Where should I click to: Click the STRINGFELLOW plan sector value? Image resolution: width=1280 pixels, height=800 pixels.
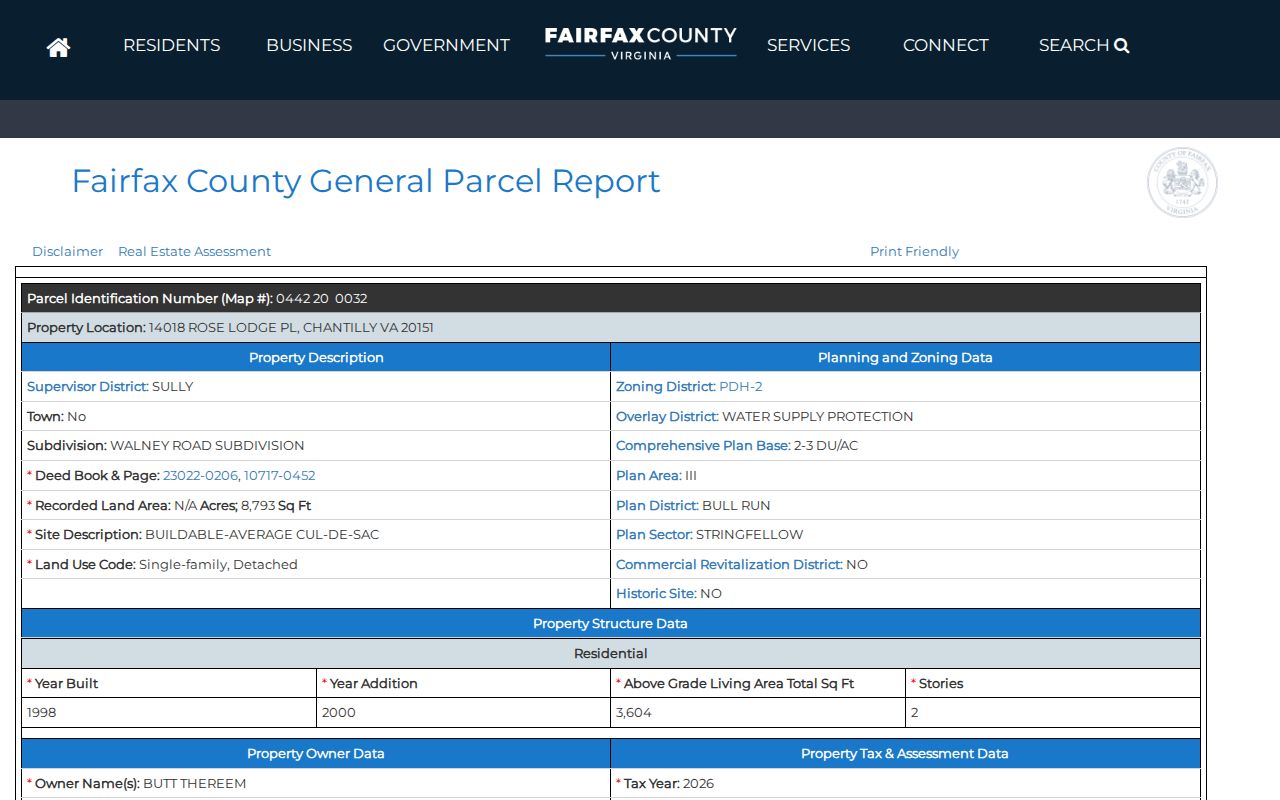click(x=749, y=535)
